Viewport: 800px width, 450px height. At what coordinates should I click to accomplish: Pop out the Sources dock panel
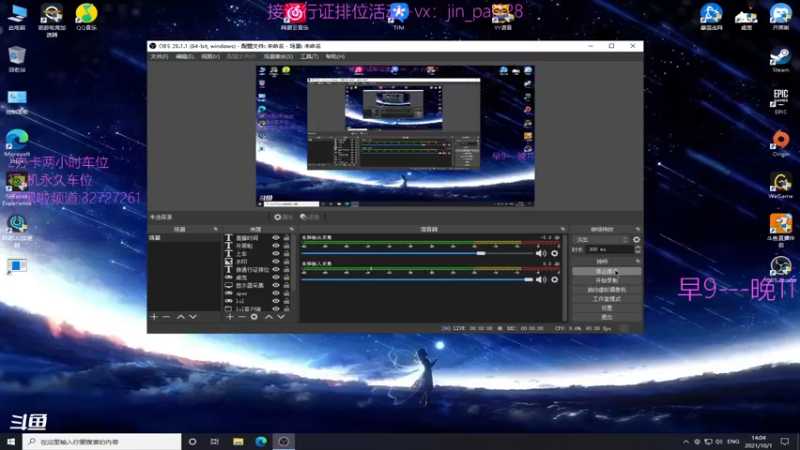(x=292, y=229)
